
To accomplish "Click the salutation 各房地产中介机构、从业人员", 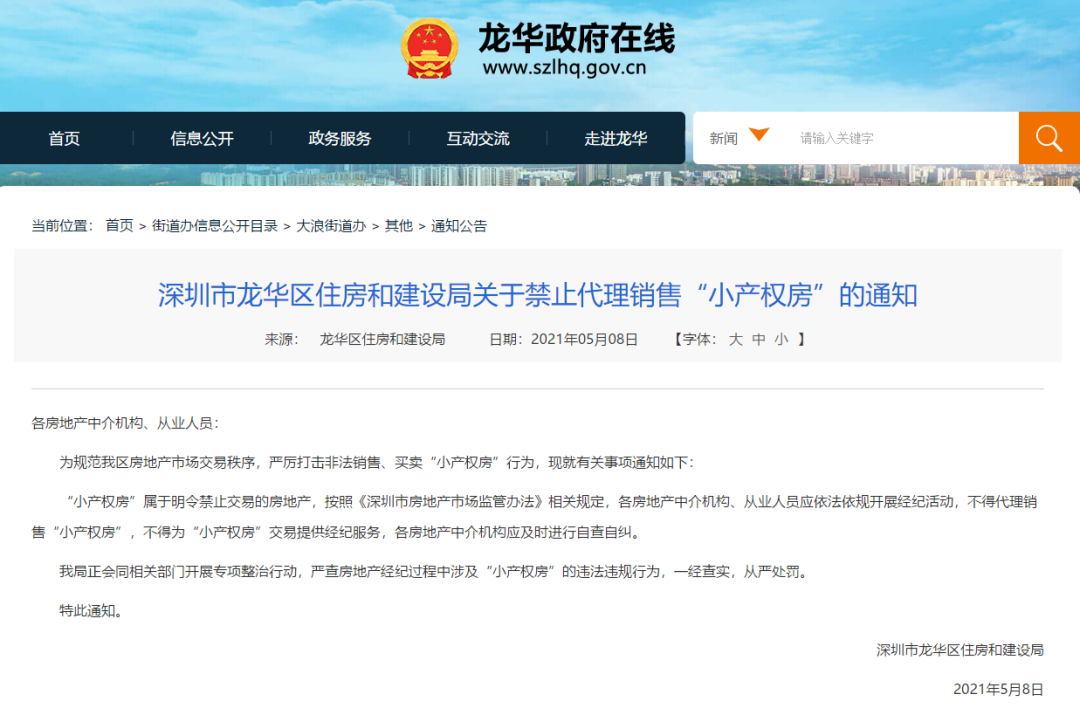I will coord(125,423).
